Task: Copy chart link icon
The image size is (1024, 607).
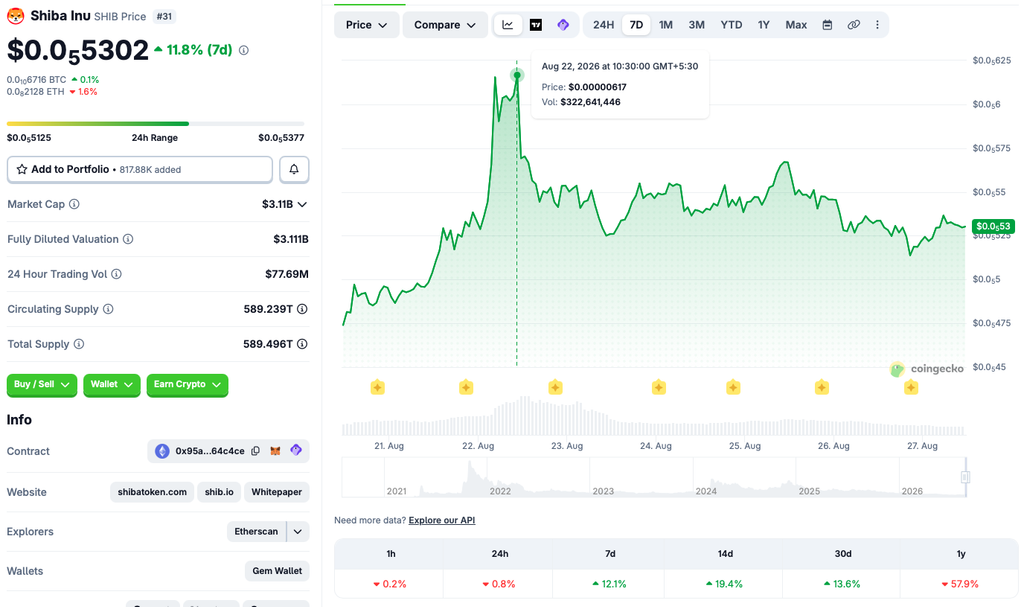Action: [x=854, y=25]
